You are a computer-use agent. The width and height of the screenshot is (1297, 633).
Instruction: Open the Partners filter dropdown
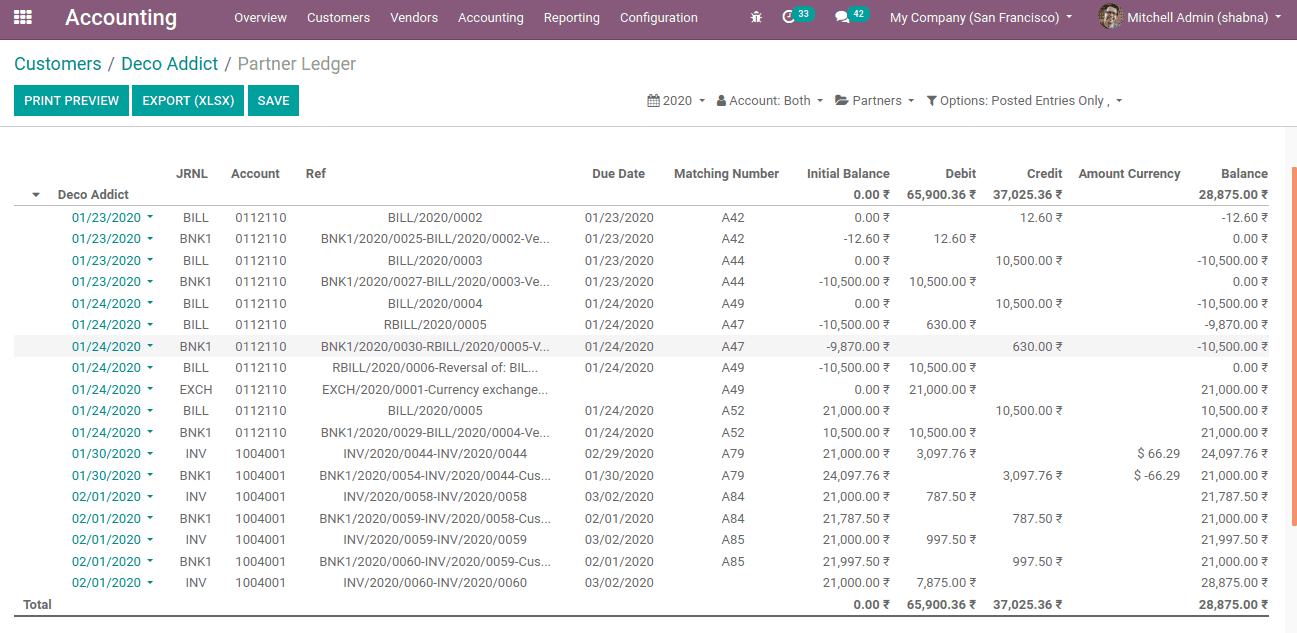[875, 101]
